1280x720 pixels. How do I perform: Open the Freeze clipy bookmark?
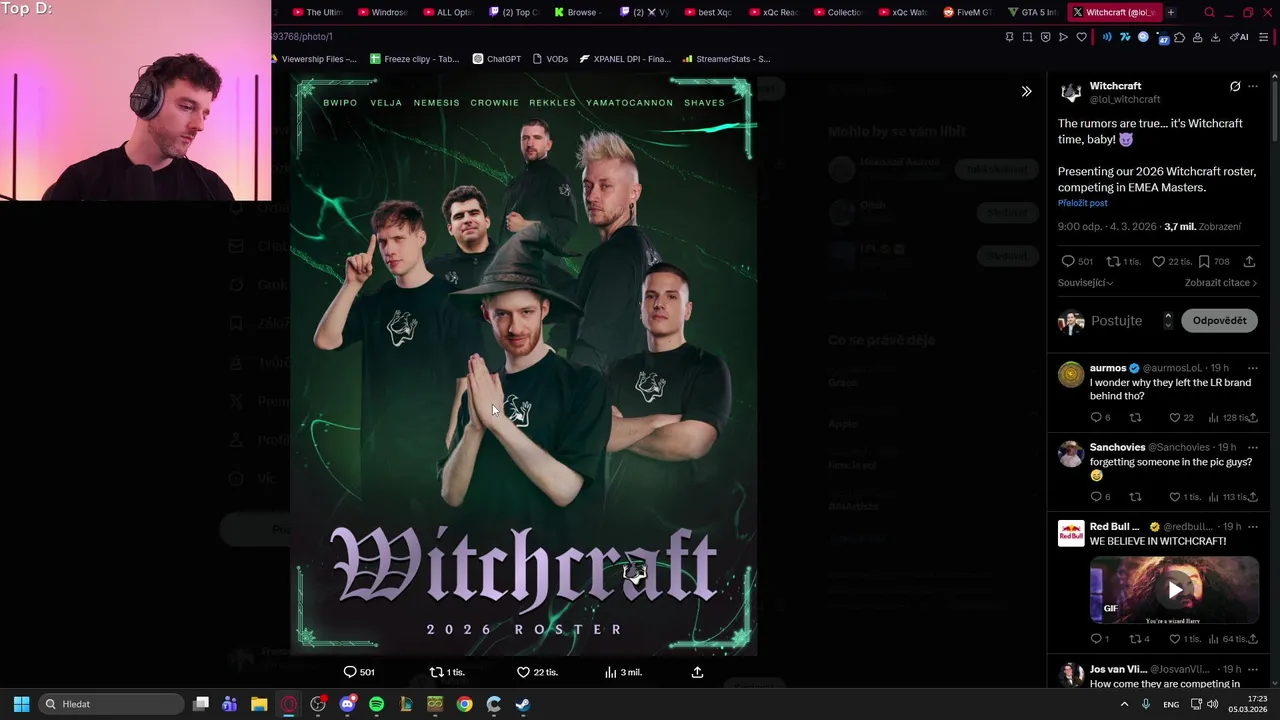(x=414, y=59)
